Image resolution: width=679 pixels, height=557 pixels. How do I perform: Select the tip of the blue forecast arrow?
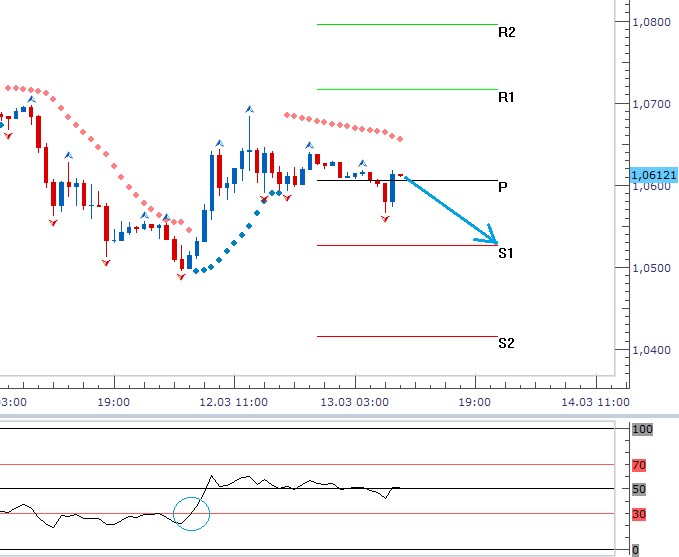tap(495, 242)
